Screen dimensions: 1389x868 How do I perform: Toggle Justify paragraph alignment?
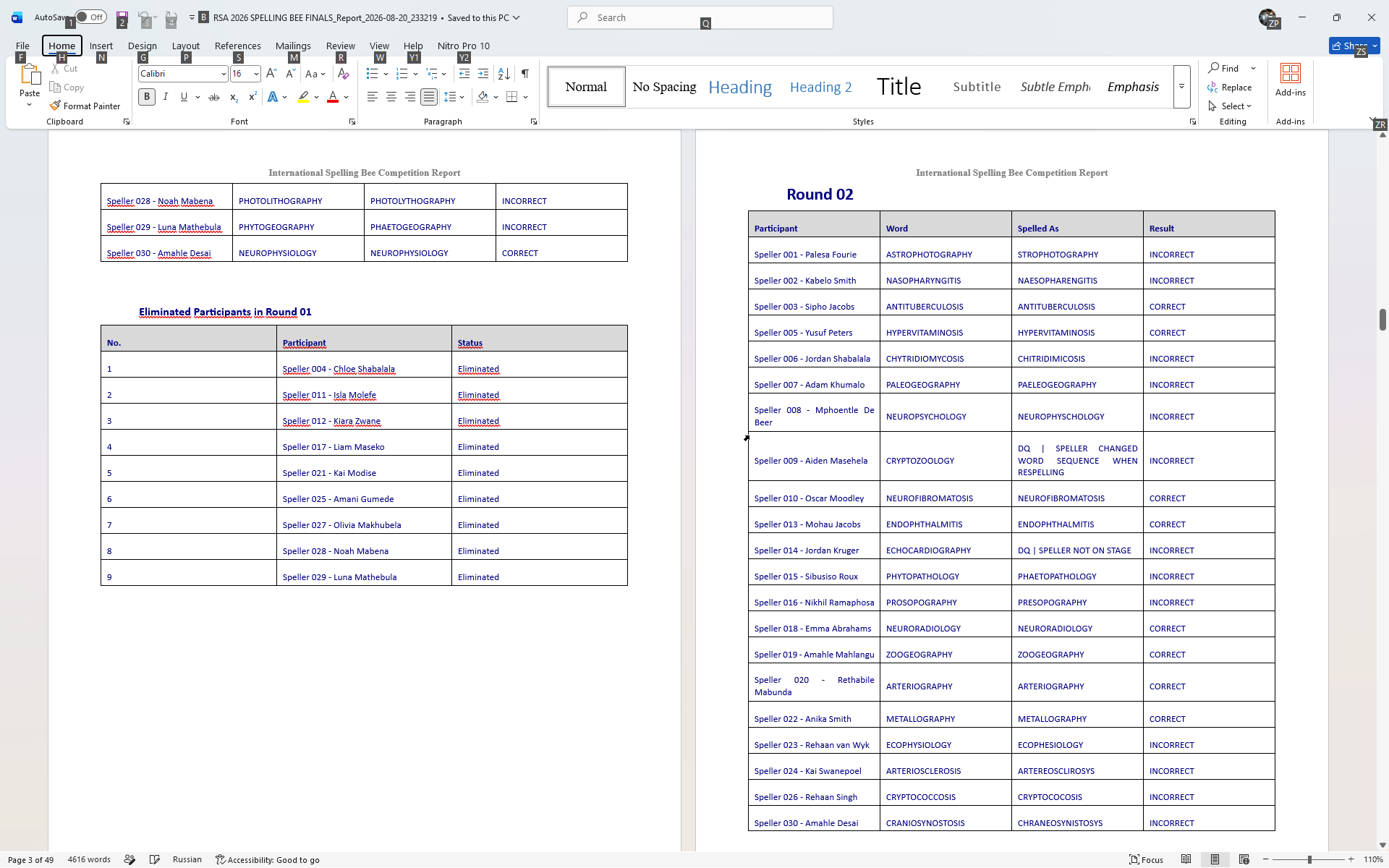coord(429,97)
